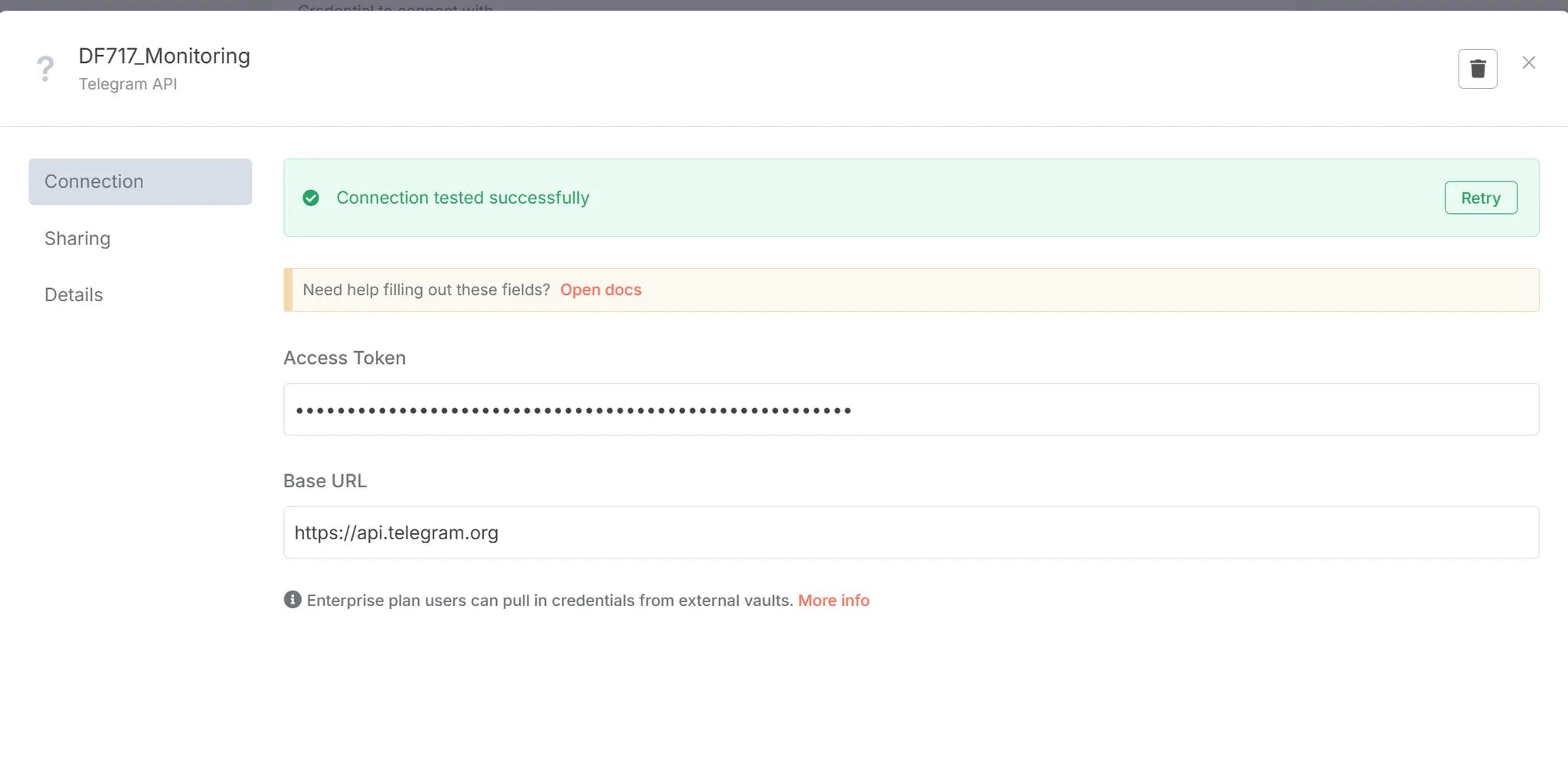Click the question mark credential icon

(46, 69)
